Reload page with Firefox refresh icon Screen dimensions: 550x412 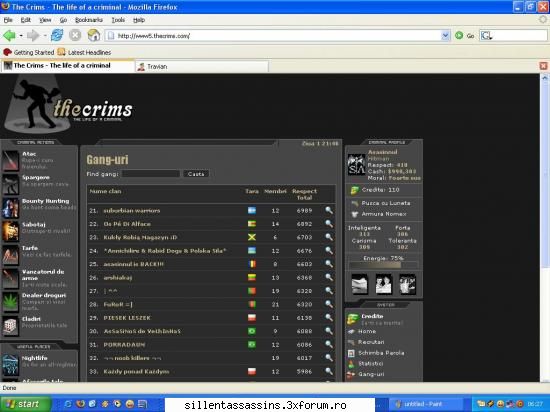pos(57,35)
